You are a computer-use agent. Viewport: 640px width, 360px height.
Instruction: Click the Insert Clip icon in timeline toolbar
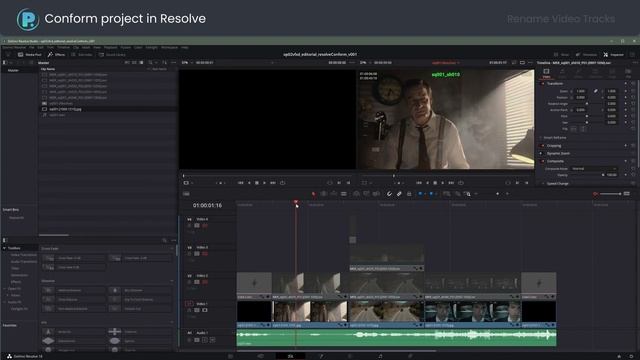pyautogui.click(x=356, y=194)
